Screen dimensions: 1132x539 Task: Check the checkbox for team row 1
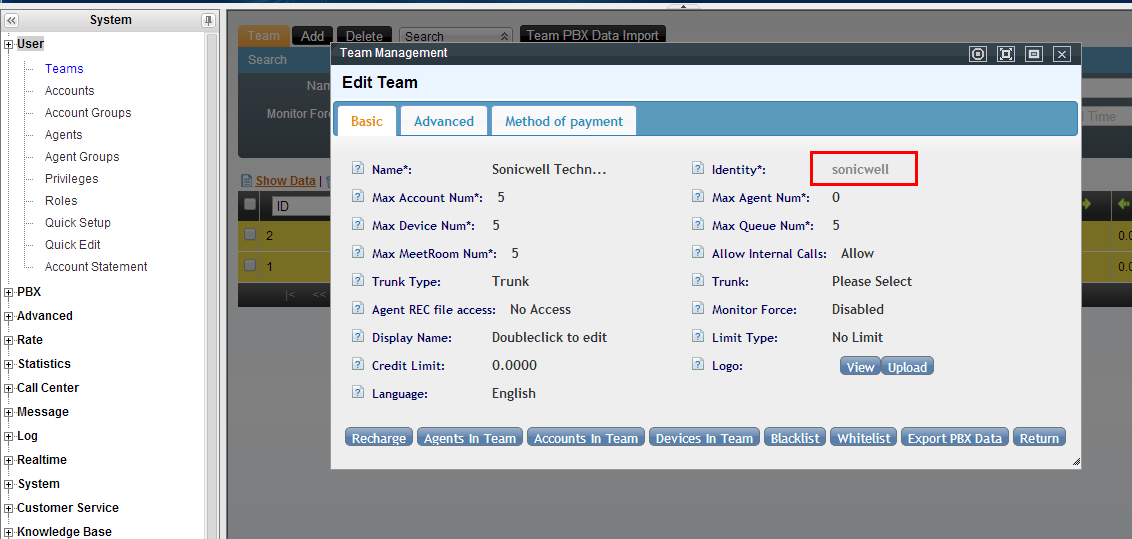click(x=250, y=266)
